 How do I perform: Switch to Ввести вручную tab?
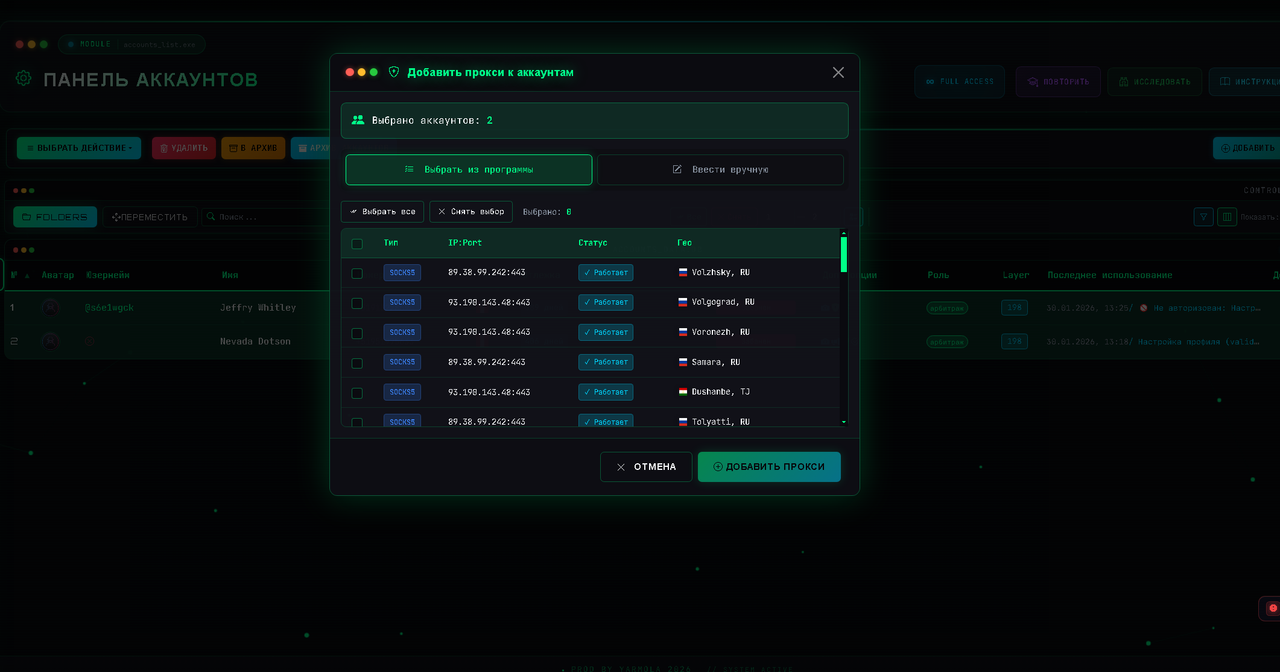point(720,170)
